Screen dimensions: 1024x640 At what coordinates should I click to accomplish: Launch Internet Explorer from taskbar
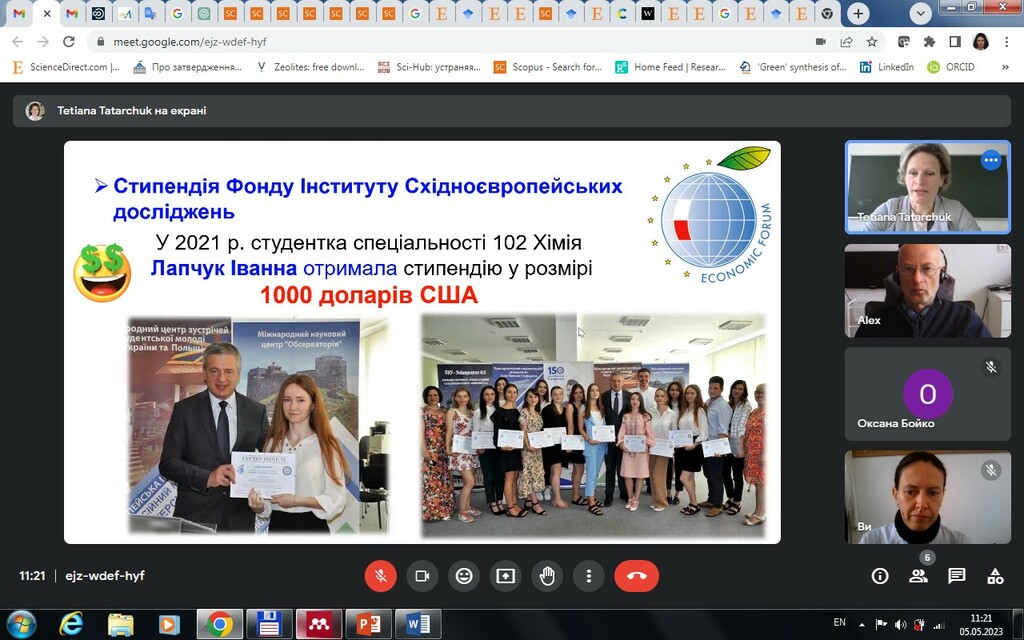pyautogui.click(x=71, y=624)
